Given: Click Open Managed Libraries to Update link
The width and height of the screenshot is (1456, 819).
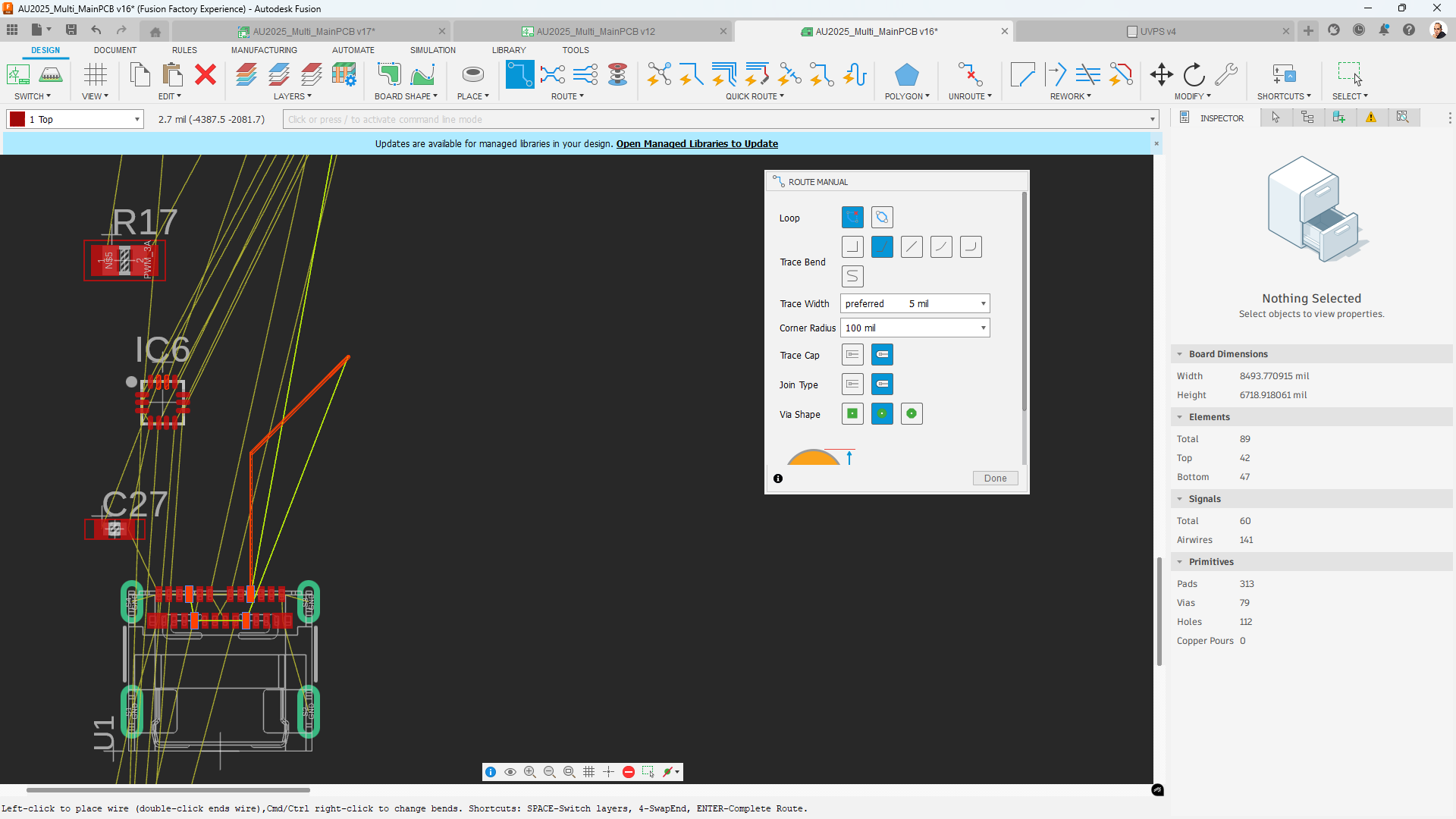Looking at the screenshot, I should coord(697,143).
